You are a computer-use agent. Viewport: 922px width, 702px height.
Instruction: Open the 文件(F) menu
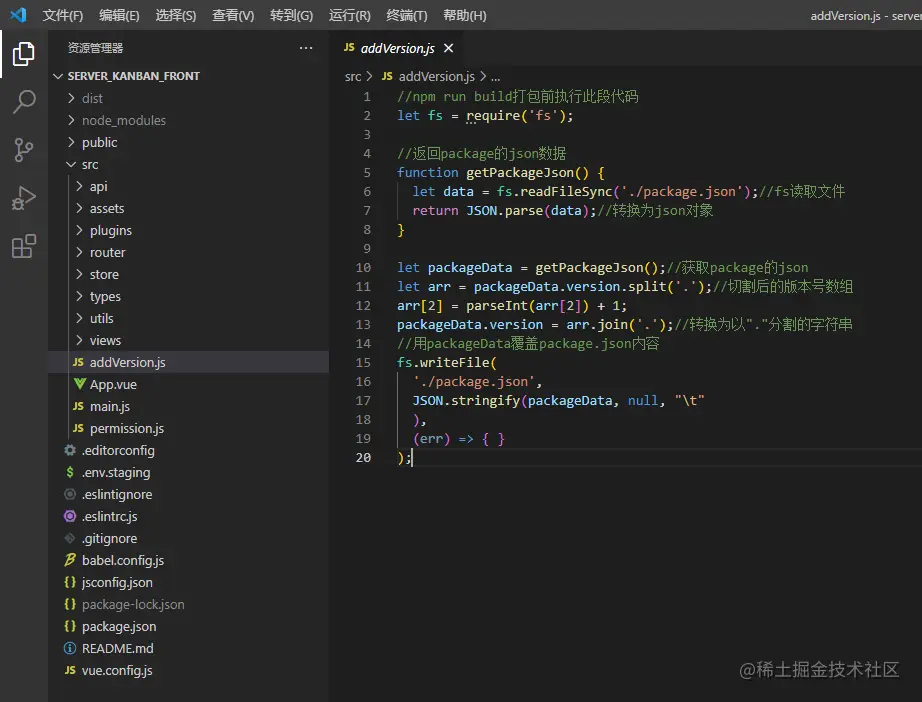pos(63,15)
